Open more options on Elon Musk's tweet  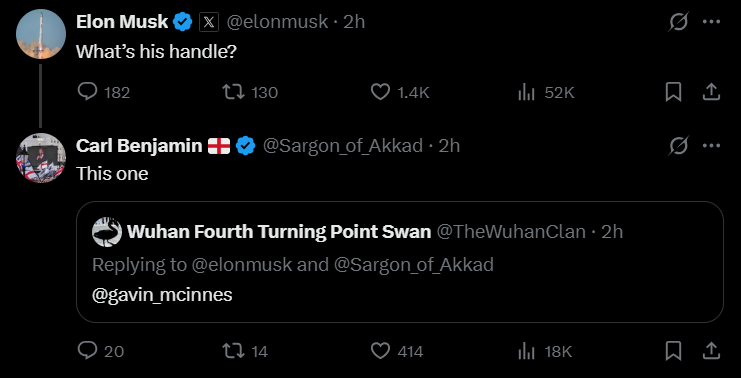point(711,22)
